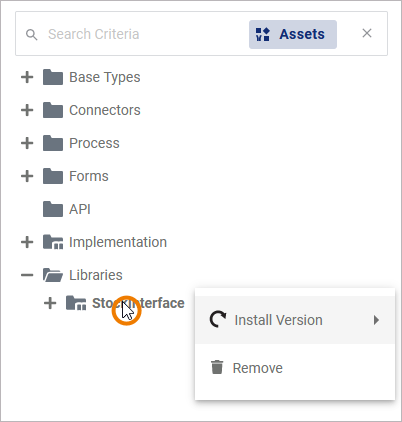Expand the Connectors folder
The image size is (402, 422).
click(27, 110)
